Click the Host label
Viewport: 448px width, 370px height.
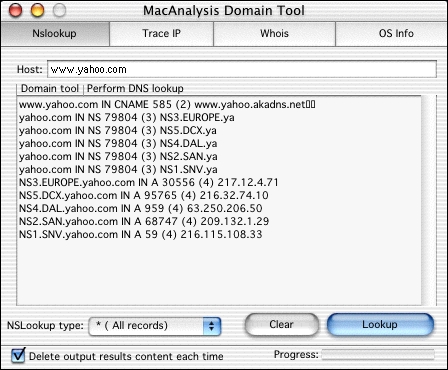(30, 69)
